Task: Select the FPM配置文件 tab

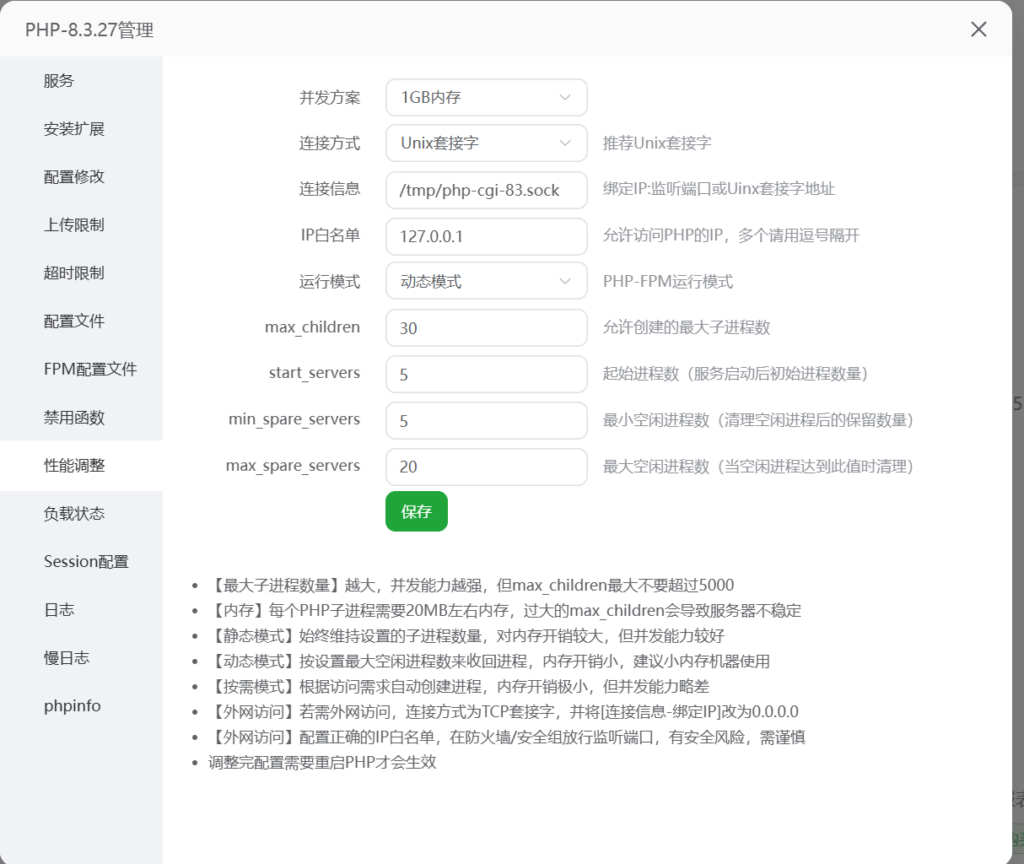Action: (x=90, y=369)
